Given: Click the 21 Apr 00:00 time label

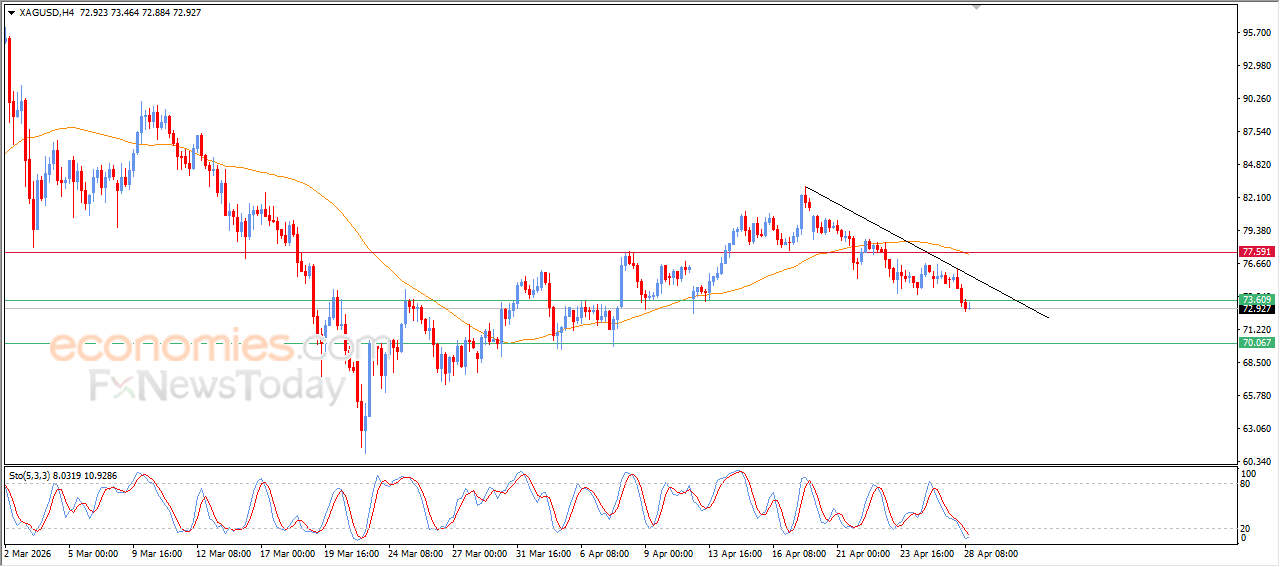Looking at the screenshot, I should click(x=863, y=553).
